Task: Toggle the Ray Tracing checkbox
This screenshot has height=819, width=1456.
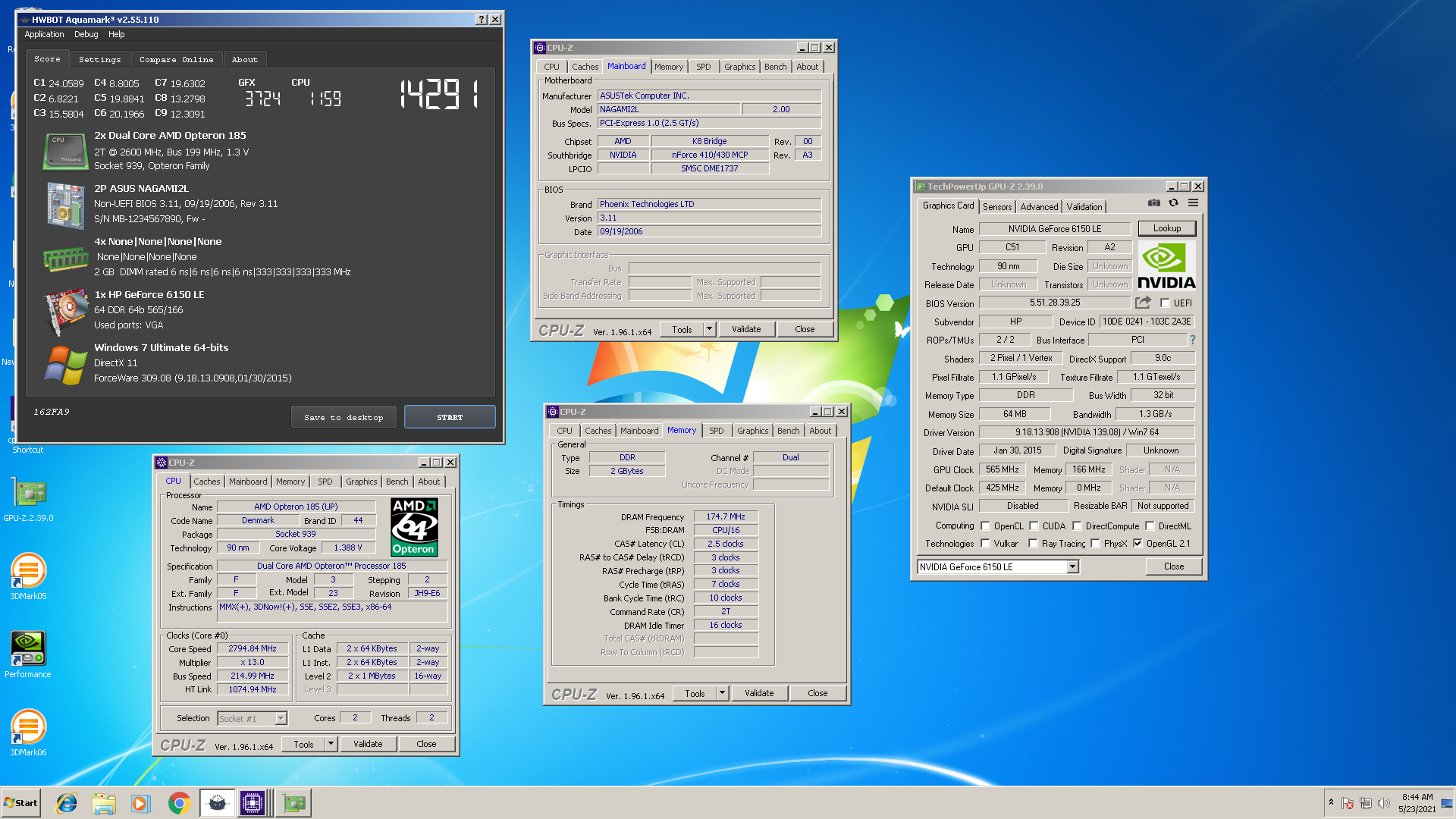Action: point(1033,543)
